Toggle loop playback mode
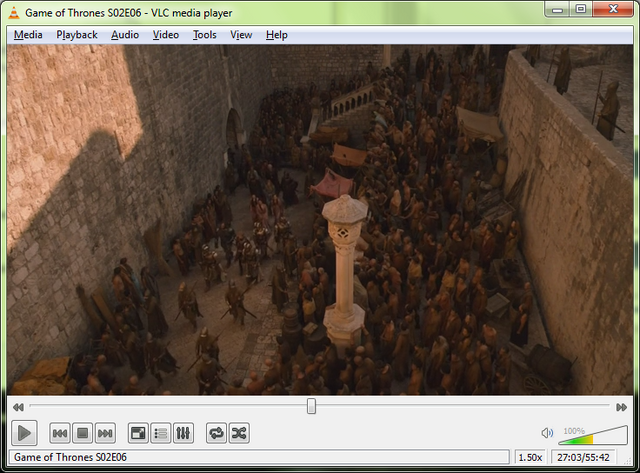Viewport: 640px width, 473px height. [216, 433]
